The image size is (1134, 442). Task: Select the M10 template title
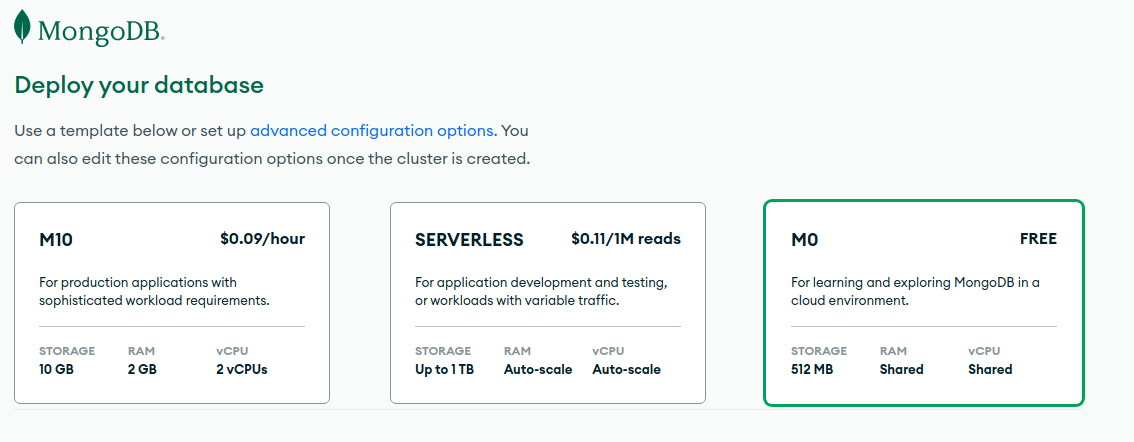coord(56,240)
